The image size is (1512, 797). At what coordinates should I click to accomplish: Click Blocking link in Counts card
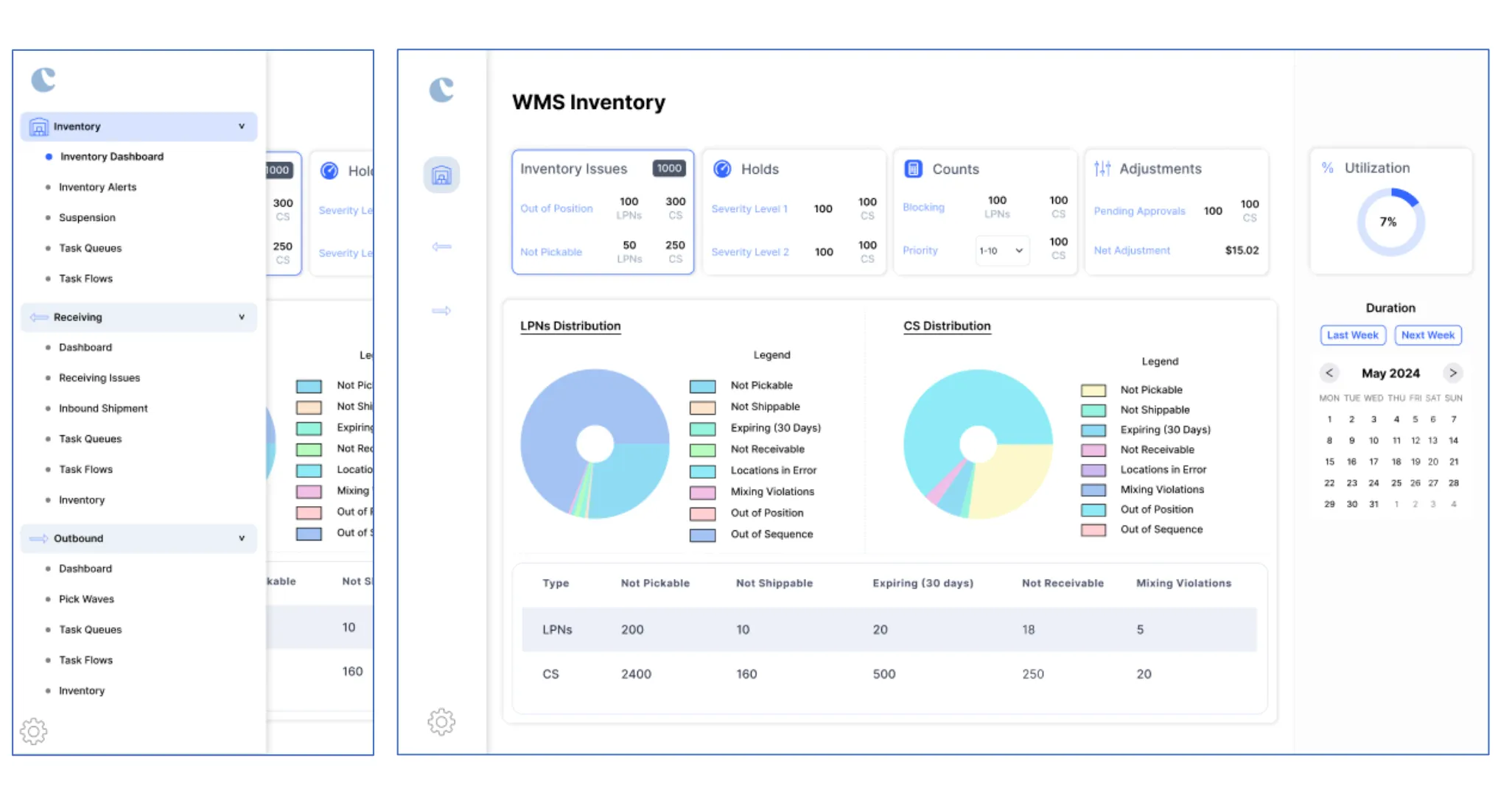[x=923, y=207]
